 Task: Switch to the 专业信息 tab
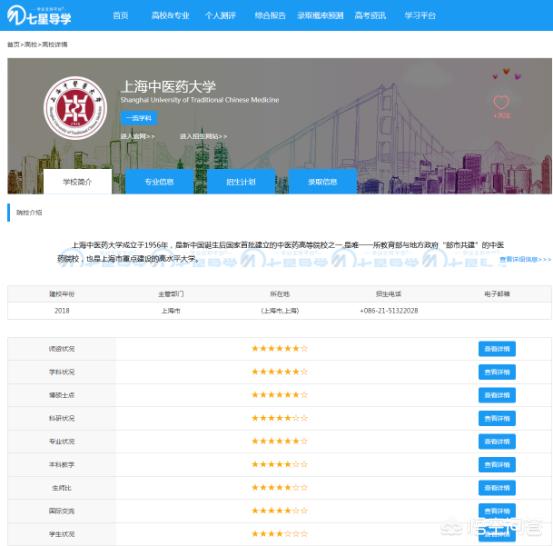pos(159,182)
